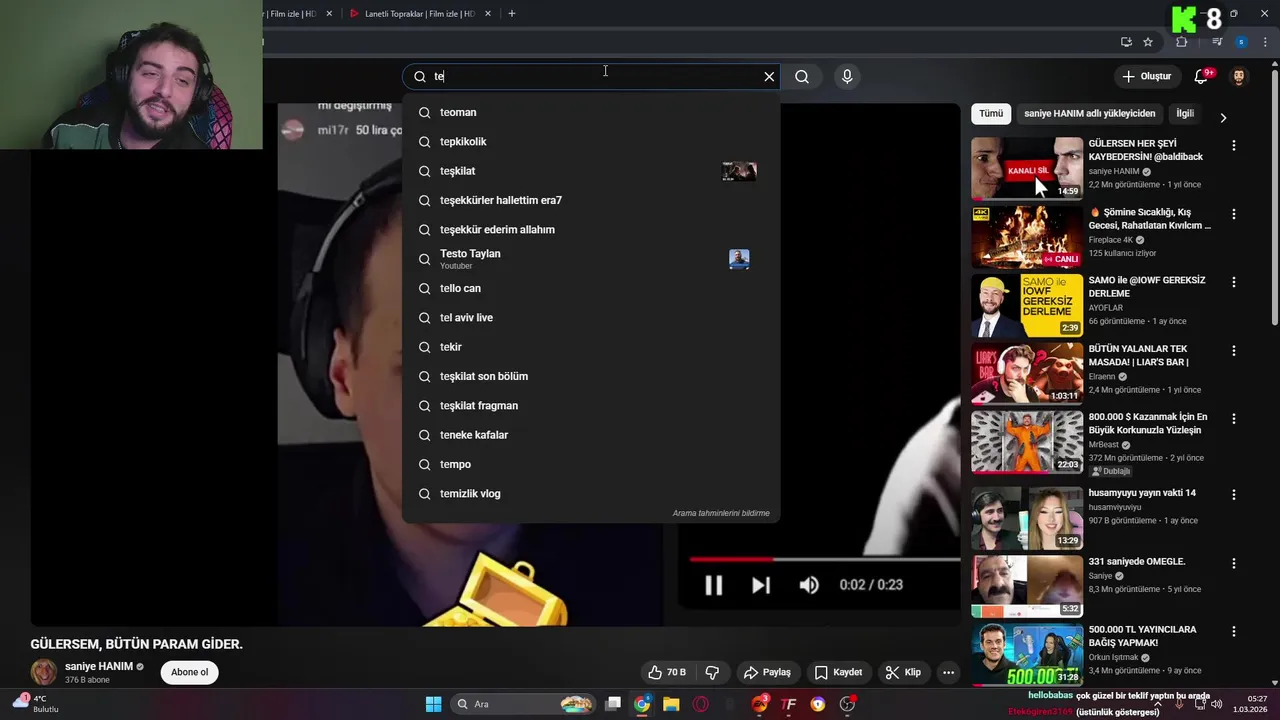Bookmark this page with the star icon
Image resolution: width=1280 pixels, height=720 pixels.
1148,42
